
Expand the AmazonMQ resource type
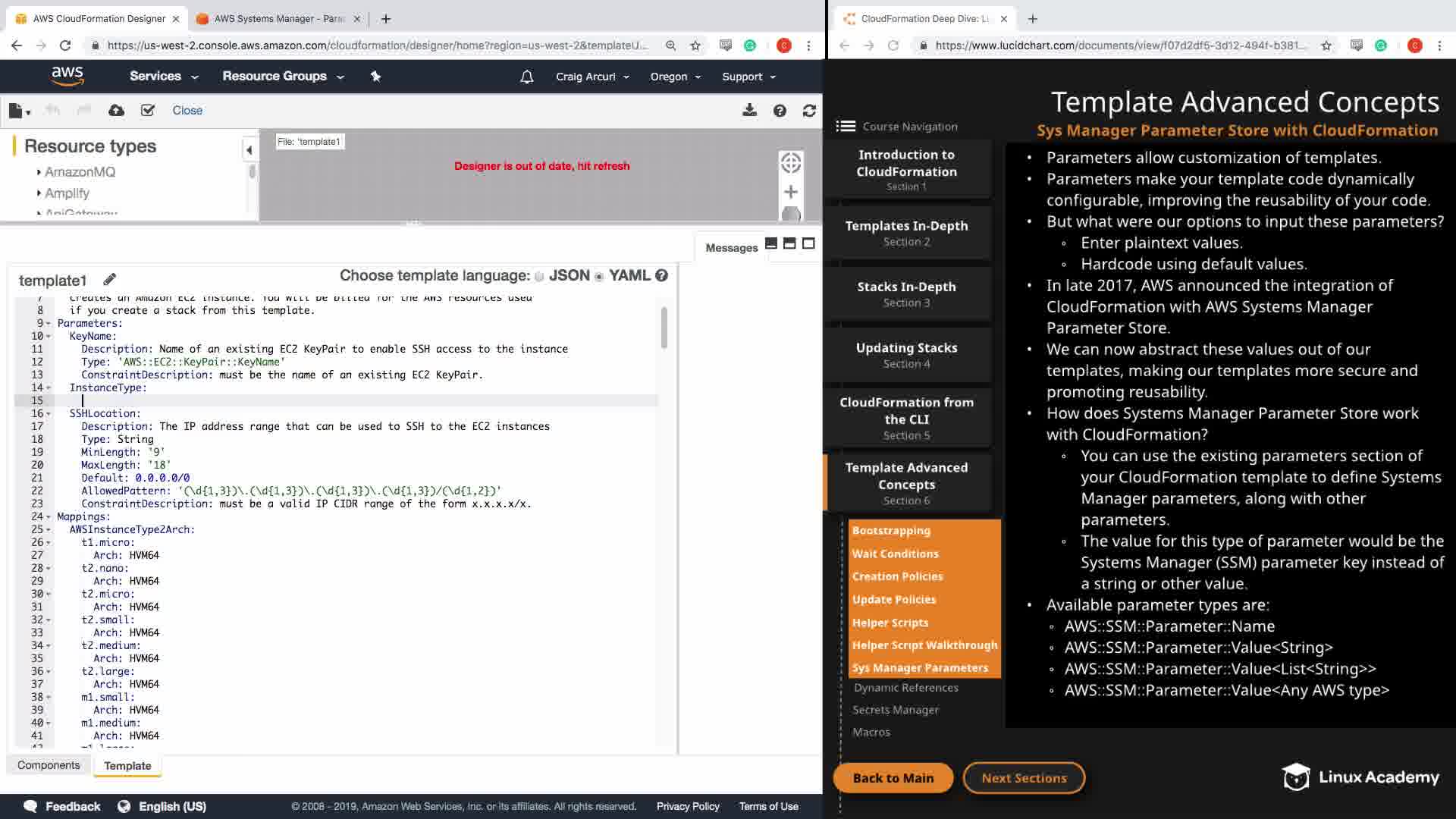[x=79, y=172]
